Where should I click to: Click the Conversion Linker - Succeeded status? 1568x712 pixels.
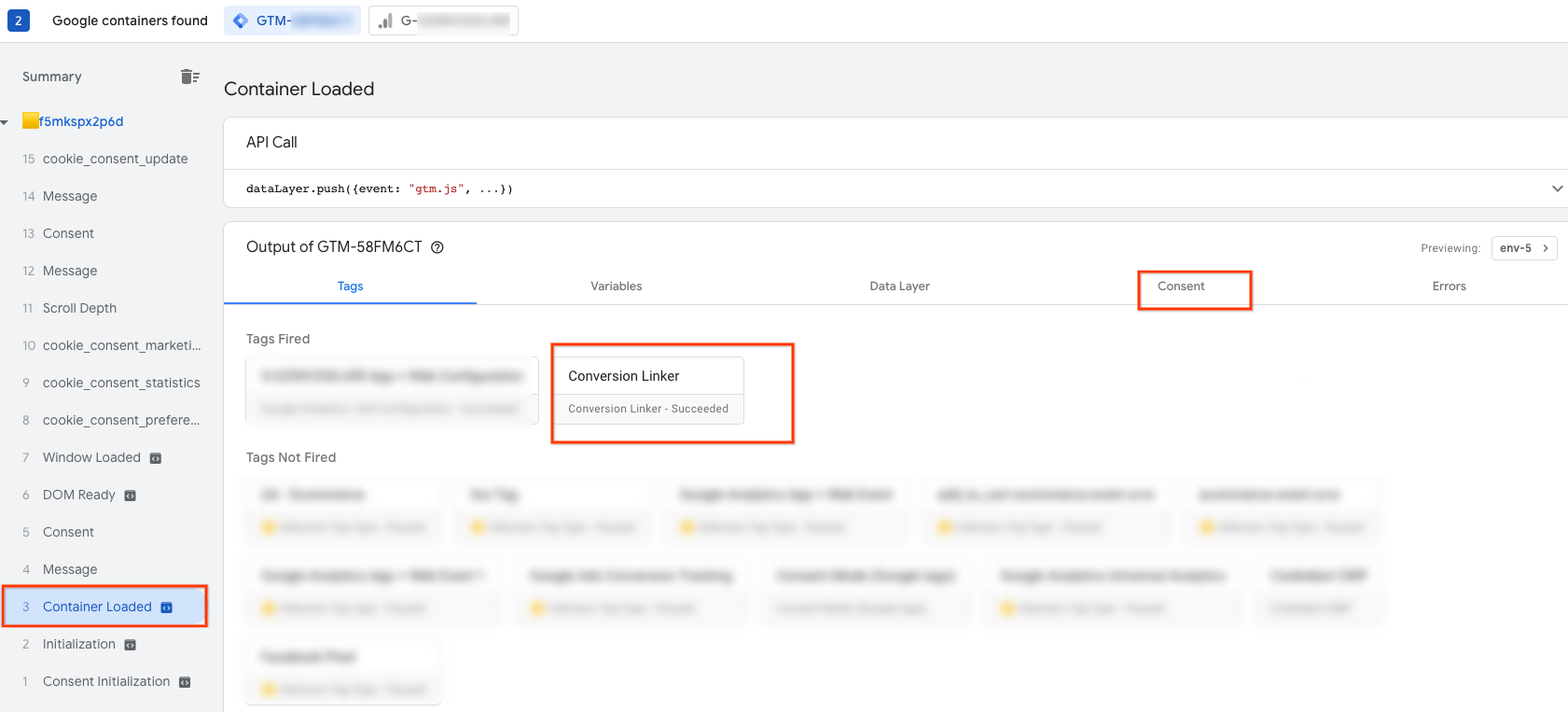click(648, 409)
